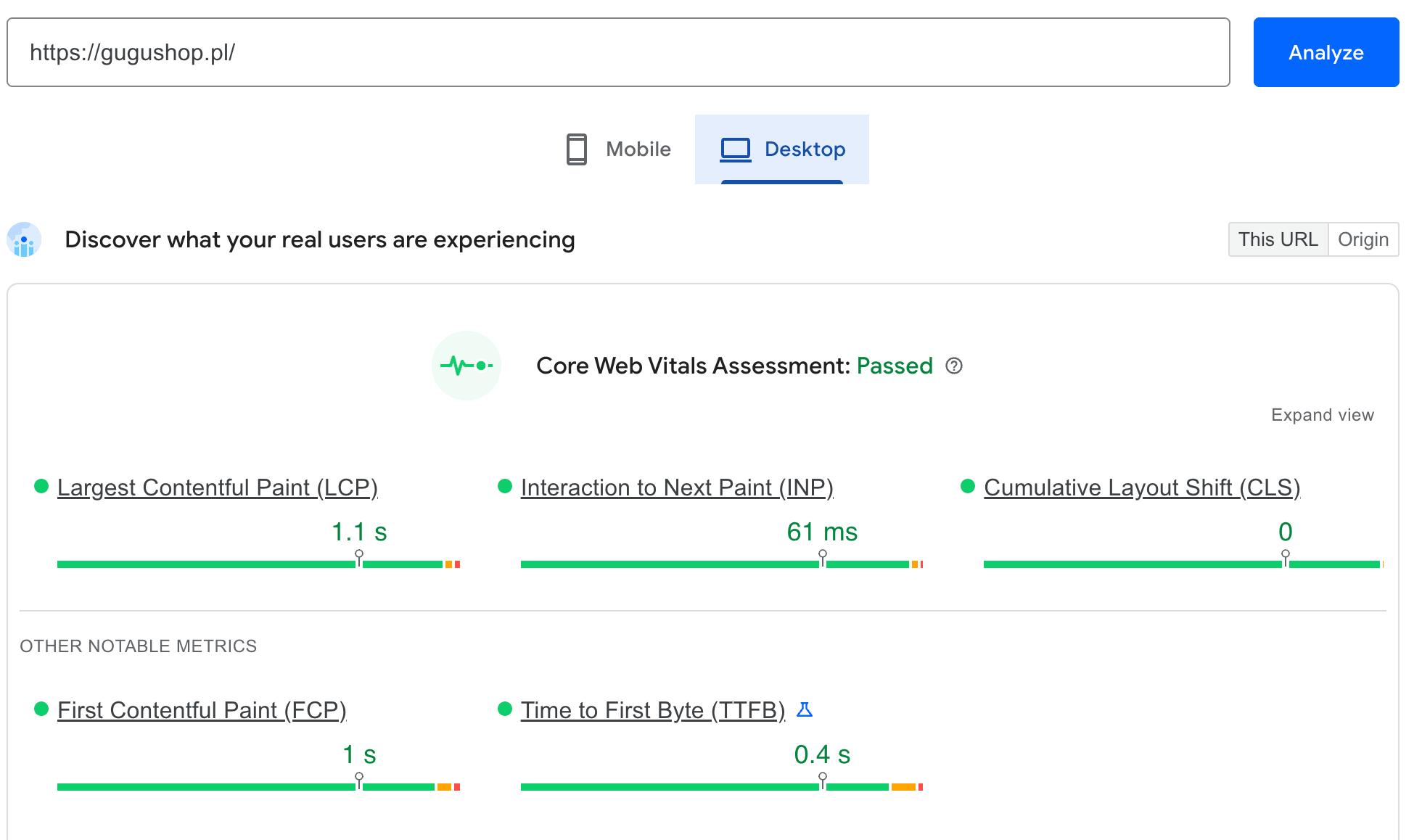The height and width of the screenshot is (840, 1422).
Task: Select the This URL toggle option
Action: point(1278,239)
